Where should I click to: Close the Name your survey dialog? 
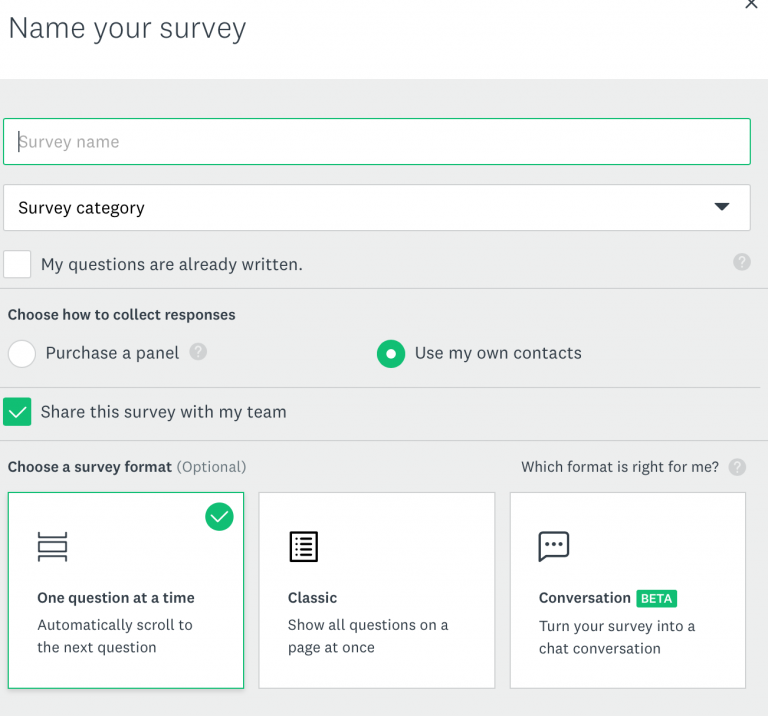[x=751, y=4]
